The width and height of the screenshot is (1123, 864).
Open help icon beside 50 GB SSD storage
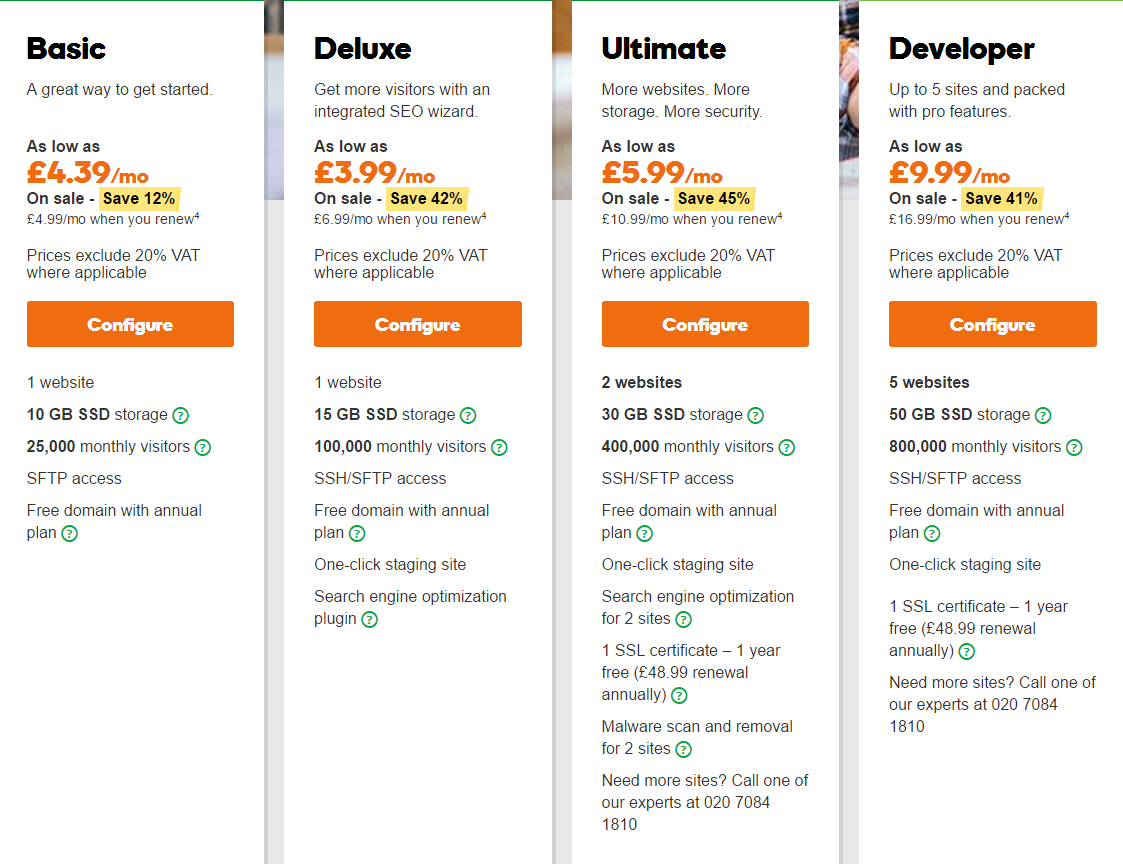[x=1044, y=415]
